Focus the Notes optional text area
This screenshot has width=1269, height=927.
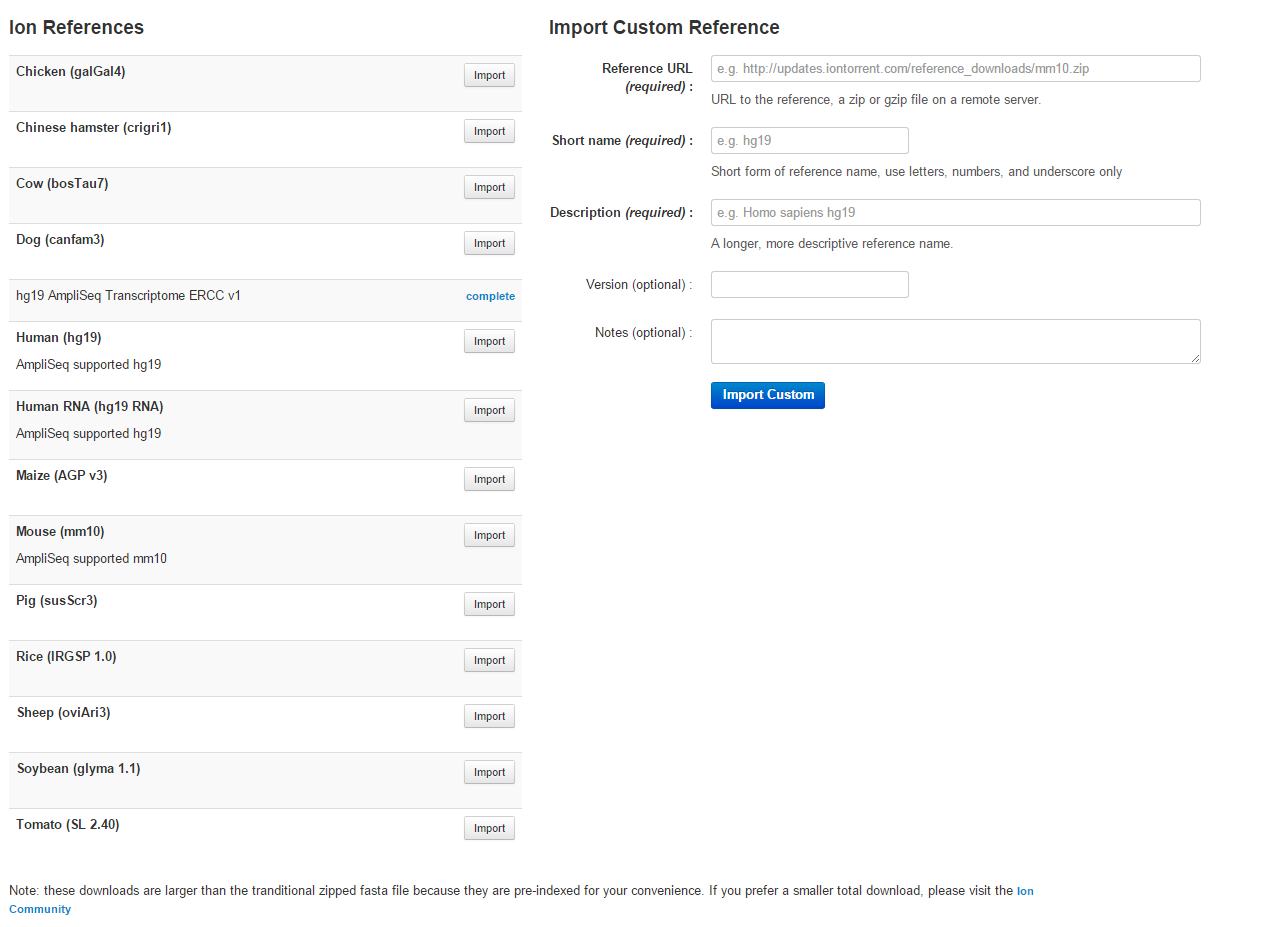955,341
